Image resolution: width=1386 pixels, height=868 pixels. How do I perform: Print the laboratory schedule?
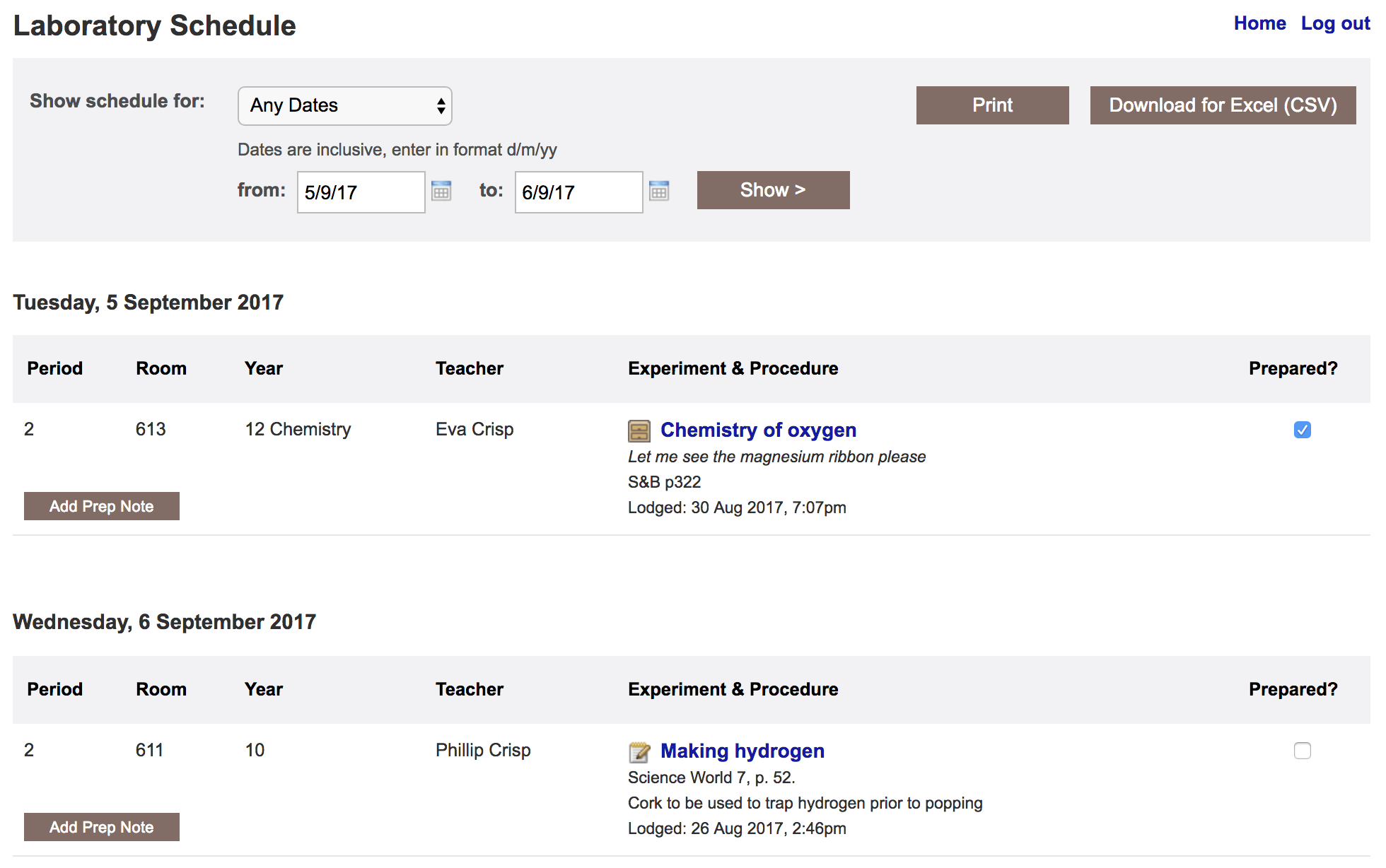click(992, 105)
